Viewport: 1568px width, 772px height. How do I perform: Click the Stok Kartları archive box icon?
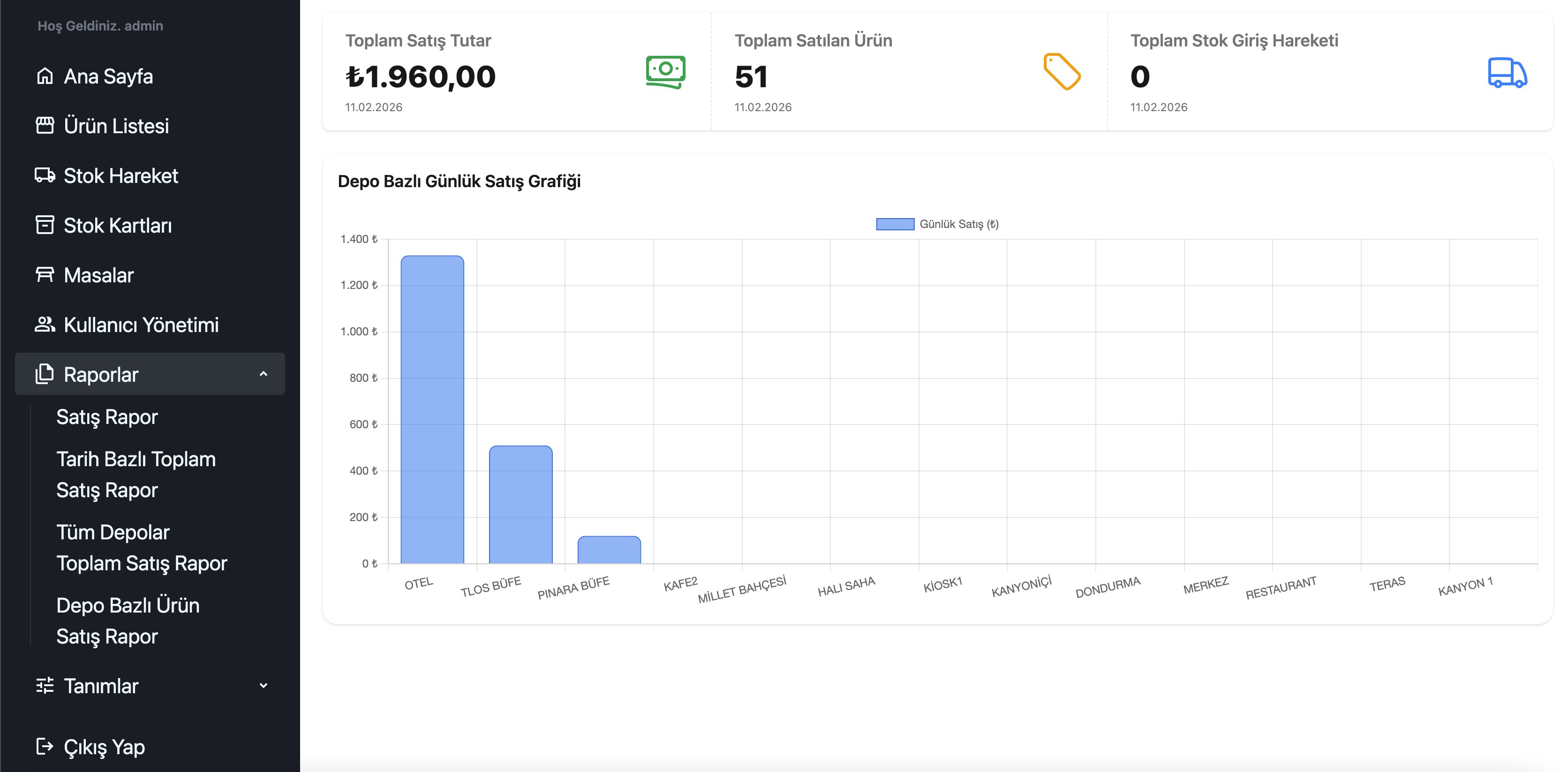pyautogui.click(x=45, y=225)
